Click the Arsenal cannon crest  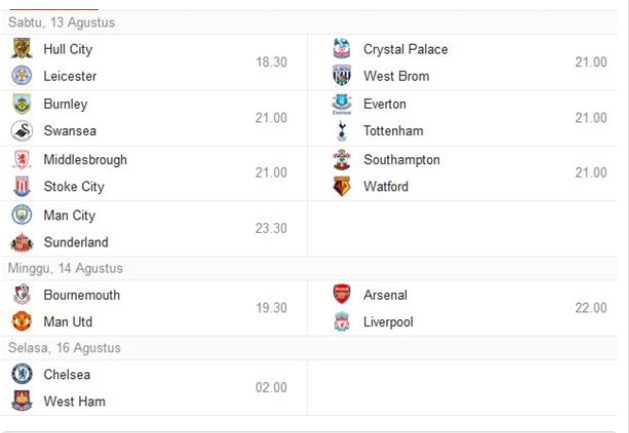(342, 294)
